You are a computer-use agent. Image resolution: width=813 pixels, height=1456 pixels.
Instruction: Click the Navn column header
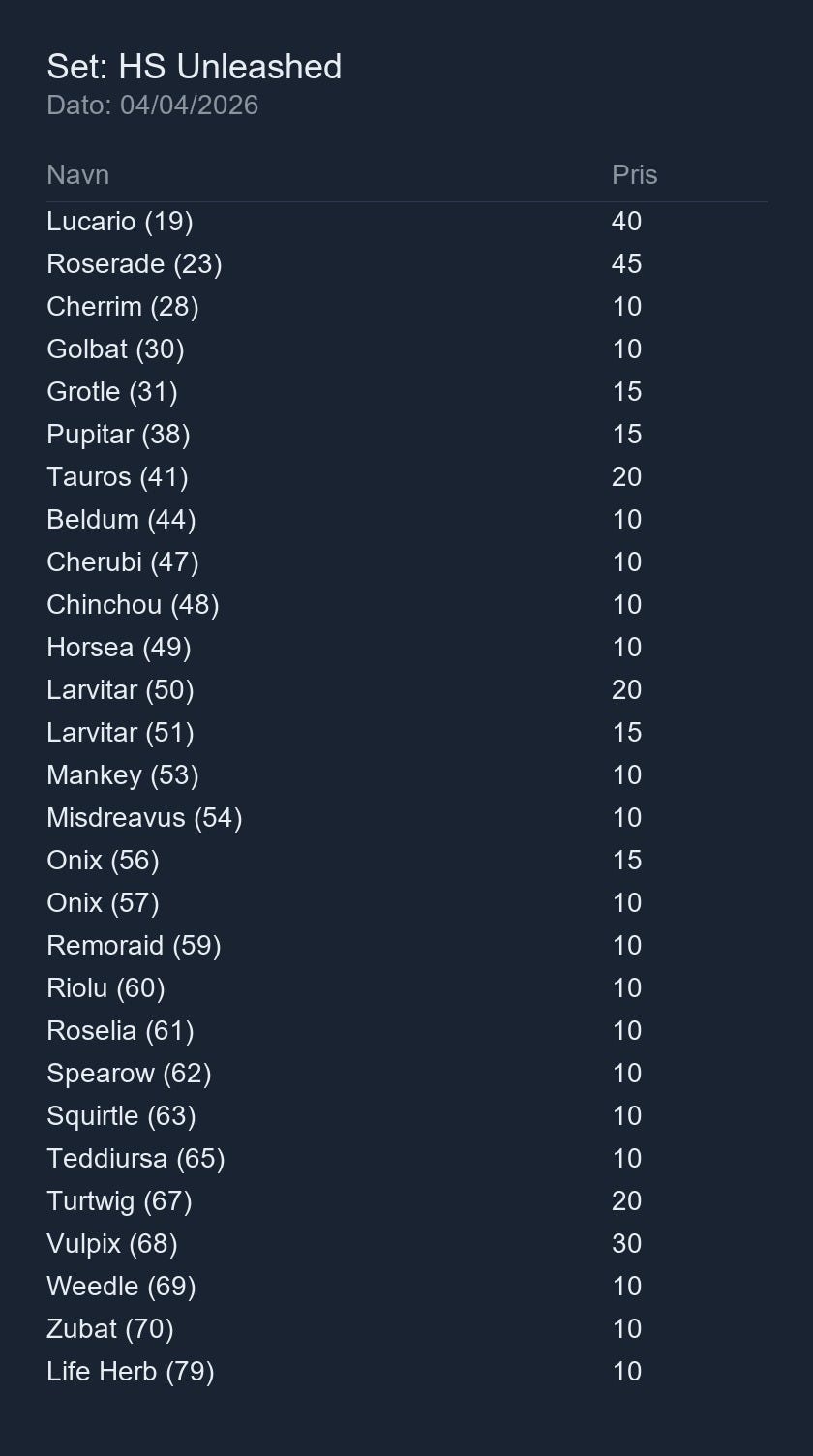pos(77,175)
